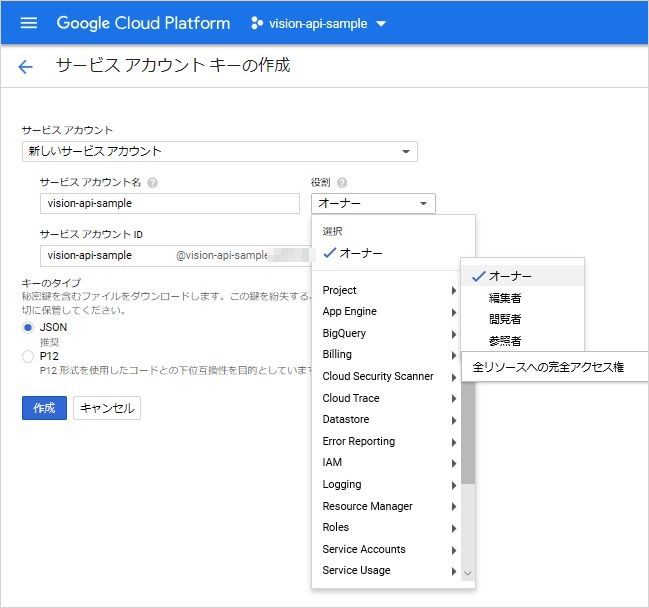649x608 pixels.
Task: Select 編集者 role in the submenu
Action: [522, 298]
